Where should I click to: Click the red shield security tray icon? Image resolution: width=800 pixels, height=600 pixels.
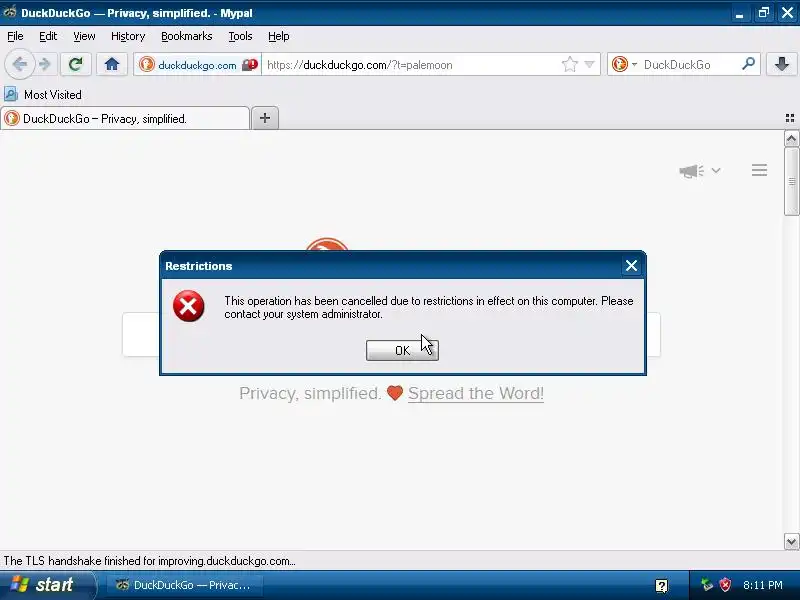[725, 585]
